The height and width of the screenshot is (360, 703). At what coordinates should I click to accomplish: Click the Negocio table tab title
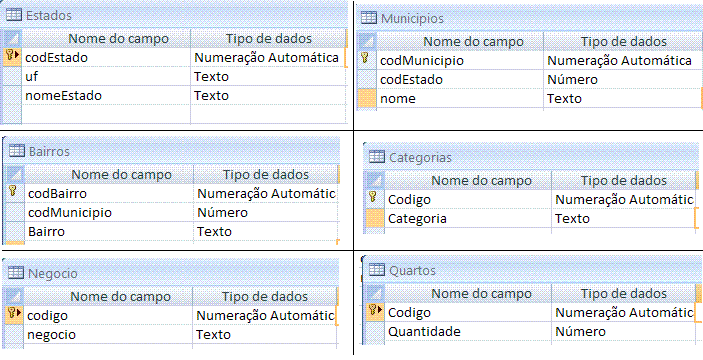pyautogui.click(x=53, y=273)
